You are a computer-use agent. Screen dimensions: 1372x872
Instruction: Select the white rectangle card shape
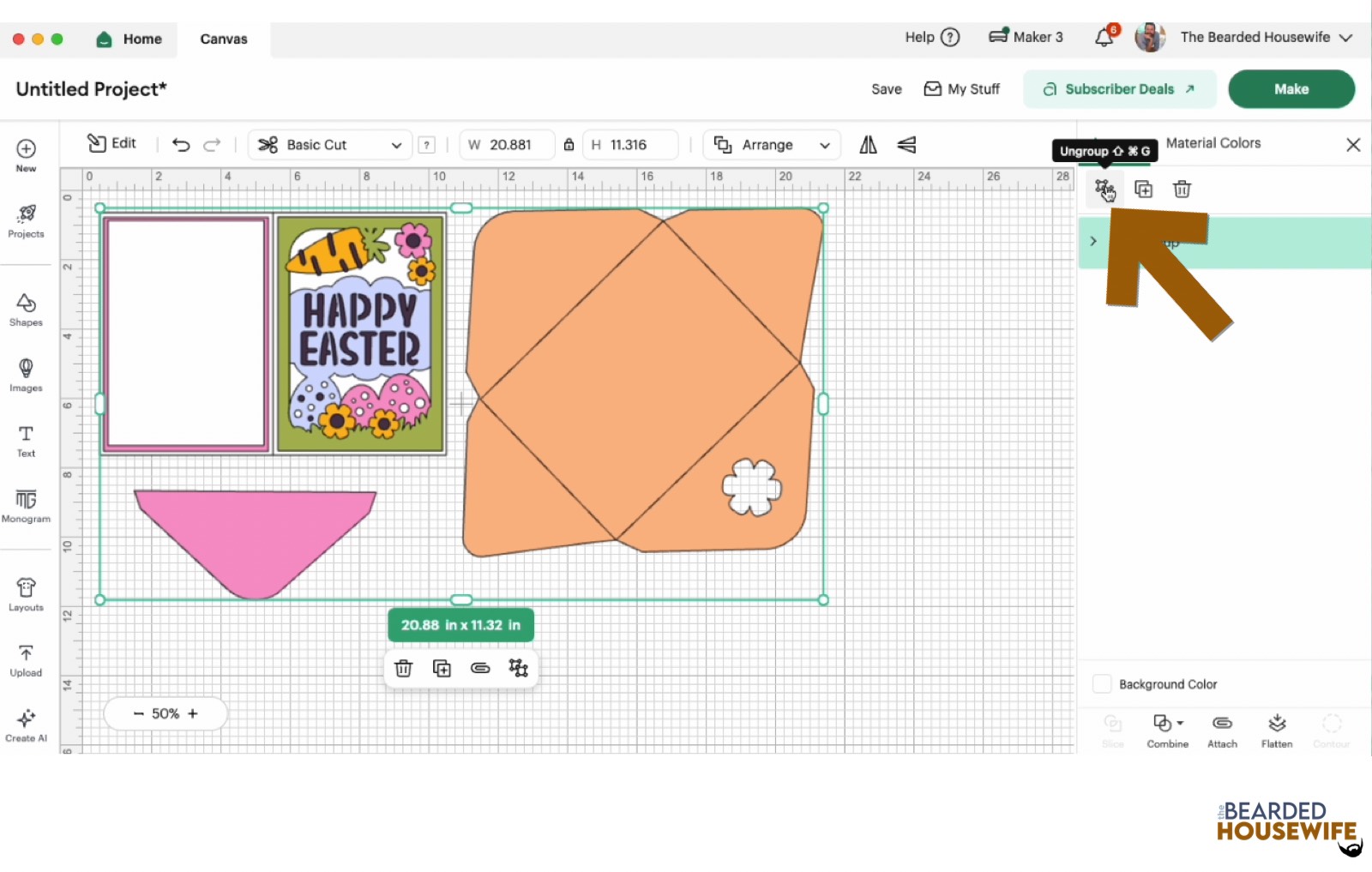pyautogui.click(x=186, y=334)
